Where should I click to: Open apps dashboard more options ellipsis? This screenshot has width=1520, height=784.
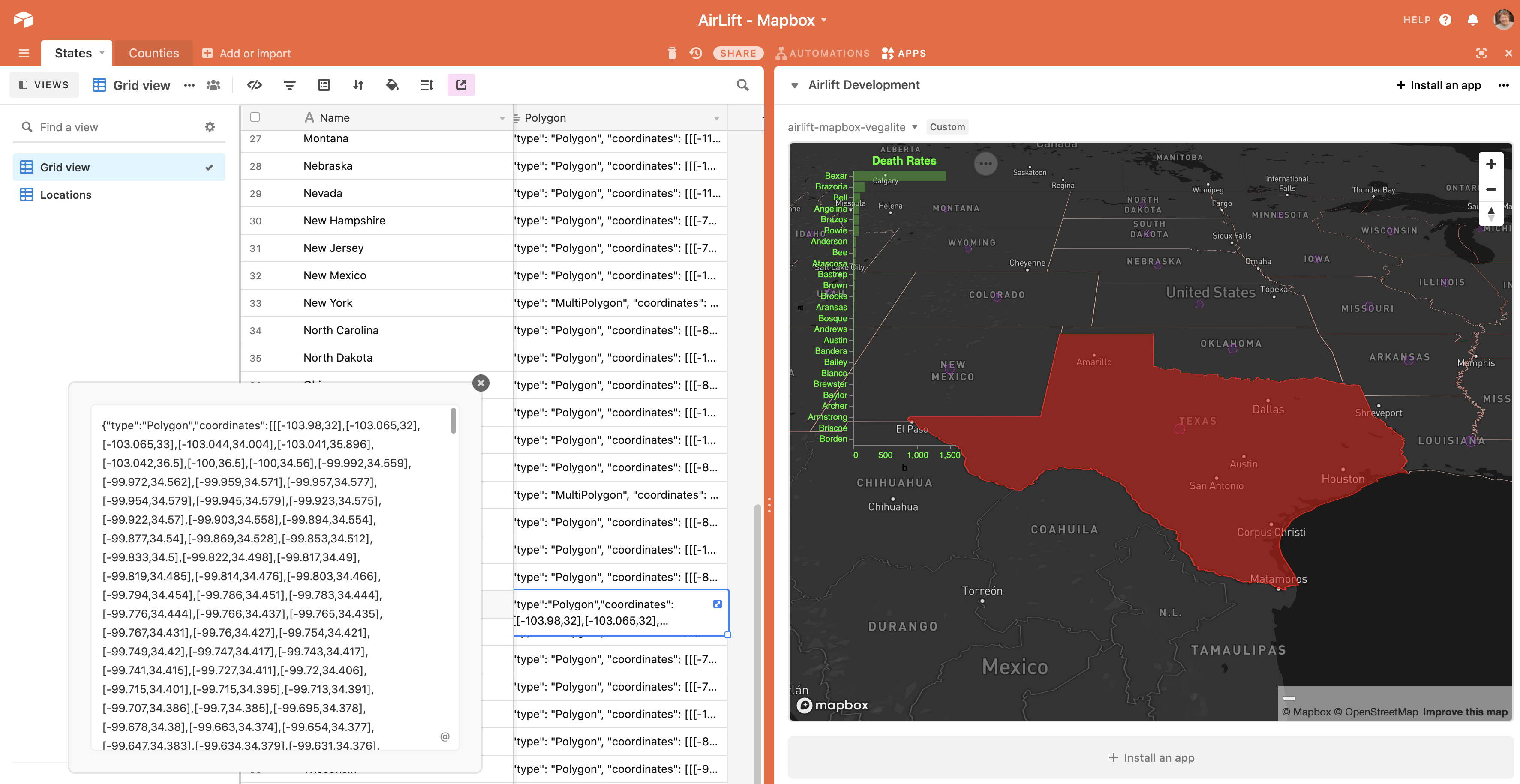pos(1503,85)
